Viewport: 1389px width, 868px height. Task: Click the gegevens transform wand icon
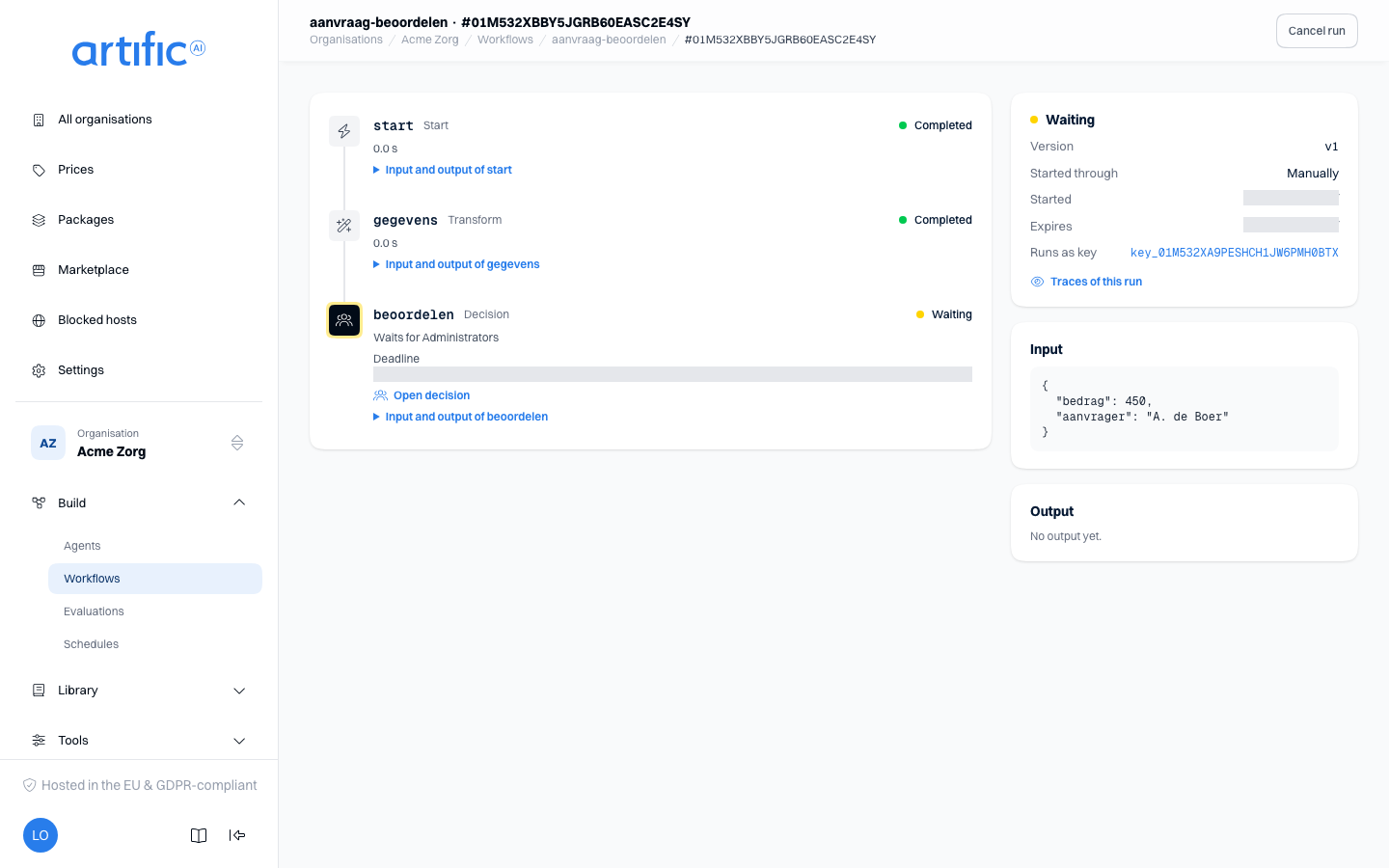[x=344, y=226]
